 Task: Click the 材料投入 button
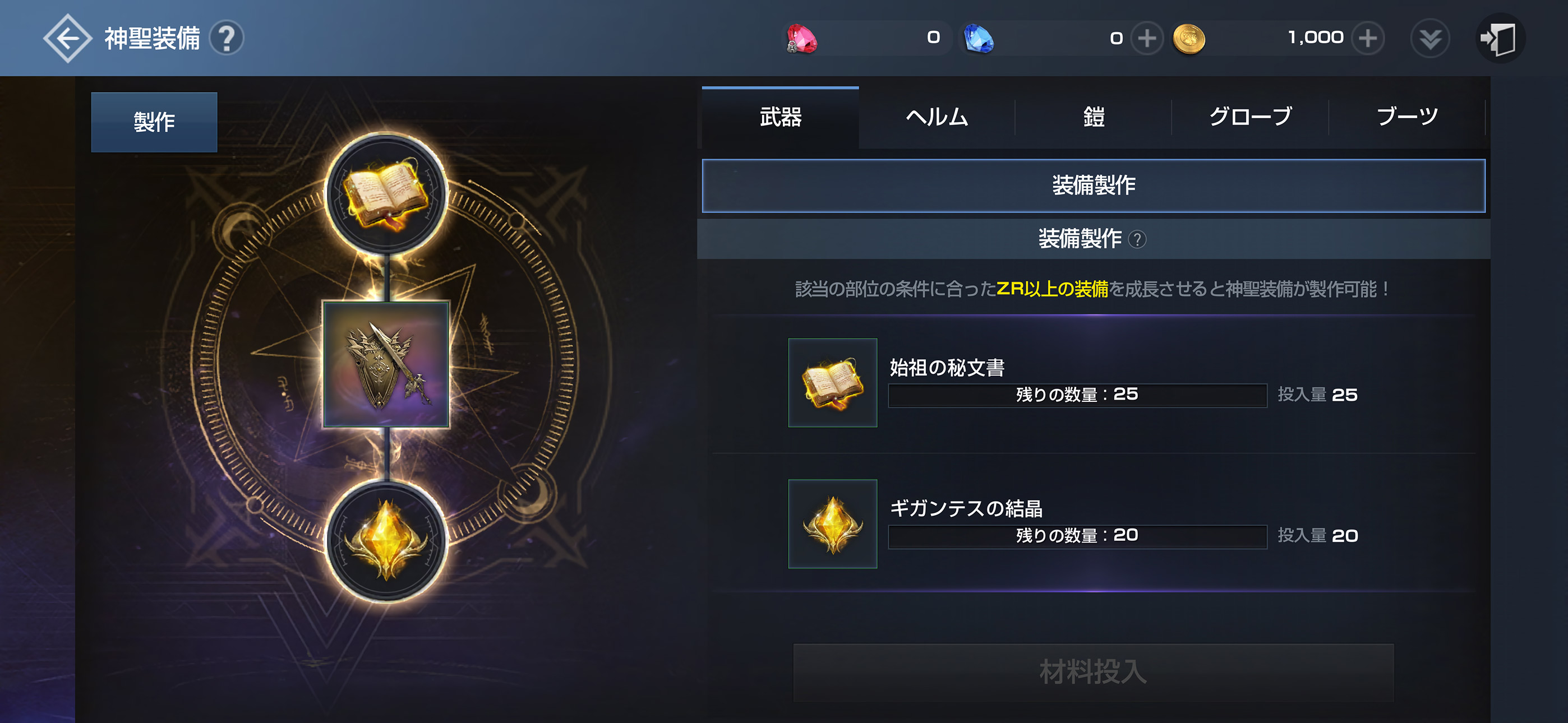pyautogui.click(x=1093, y=673)
